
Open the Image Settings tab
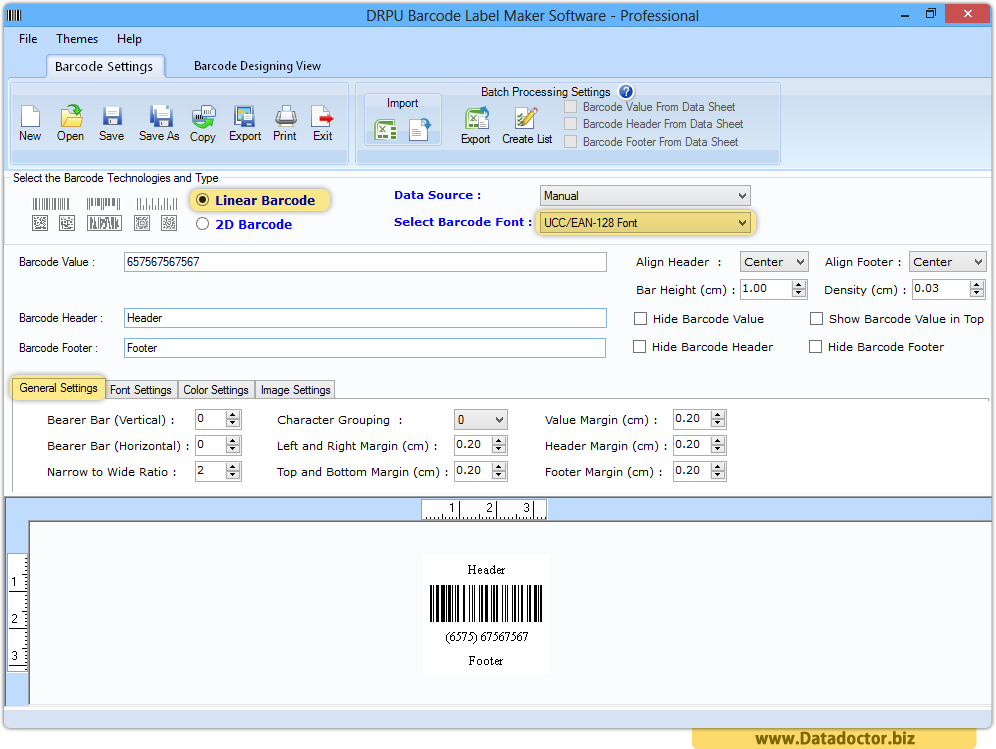[295, 389]
